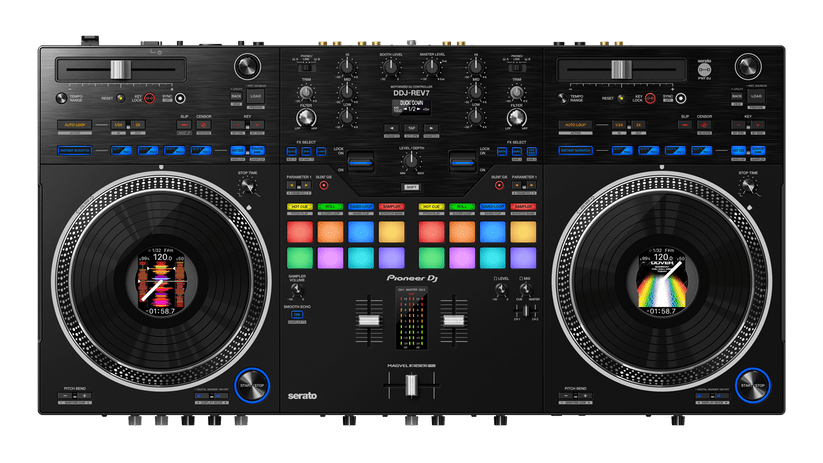Click the right beat arrow below the DUCK DOWN display
The width and height of the screenshot is (823, 463).
[431, 128]
